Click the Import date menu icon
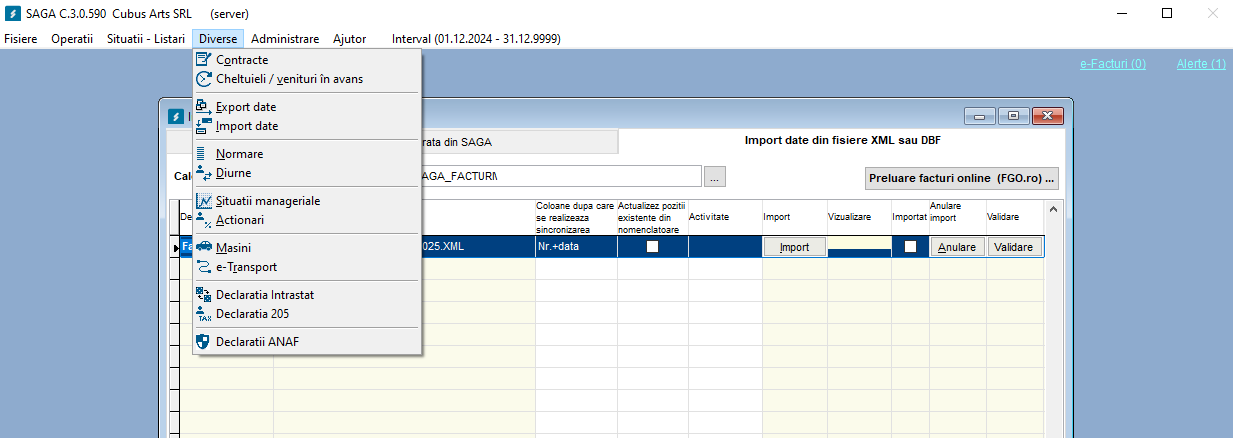This screenshot has height=438, width=1233. pos(204,126)
